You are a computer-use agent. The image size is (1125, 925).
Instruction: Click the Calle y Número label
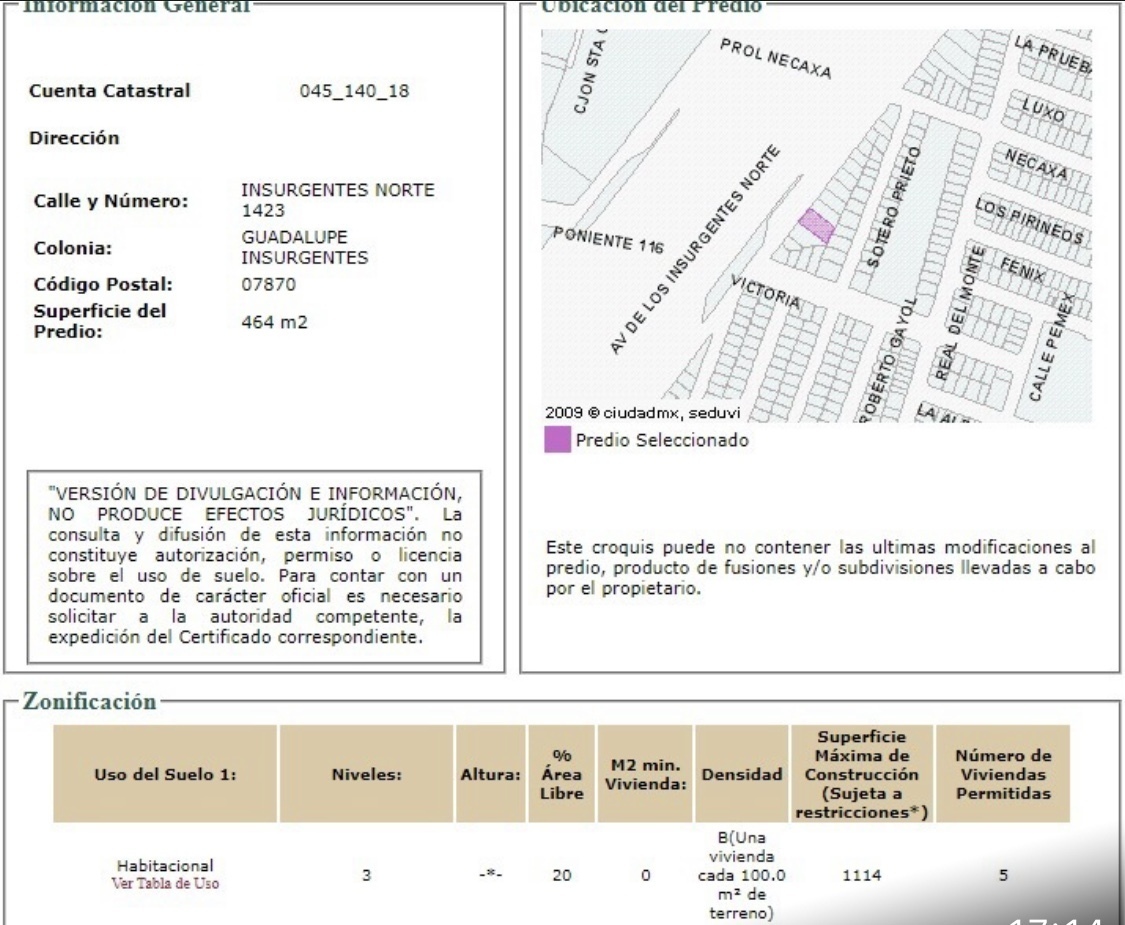pyautogui.click(x=110, y=201)
